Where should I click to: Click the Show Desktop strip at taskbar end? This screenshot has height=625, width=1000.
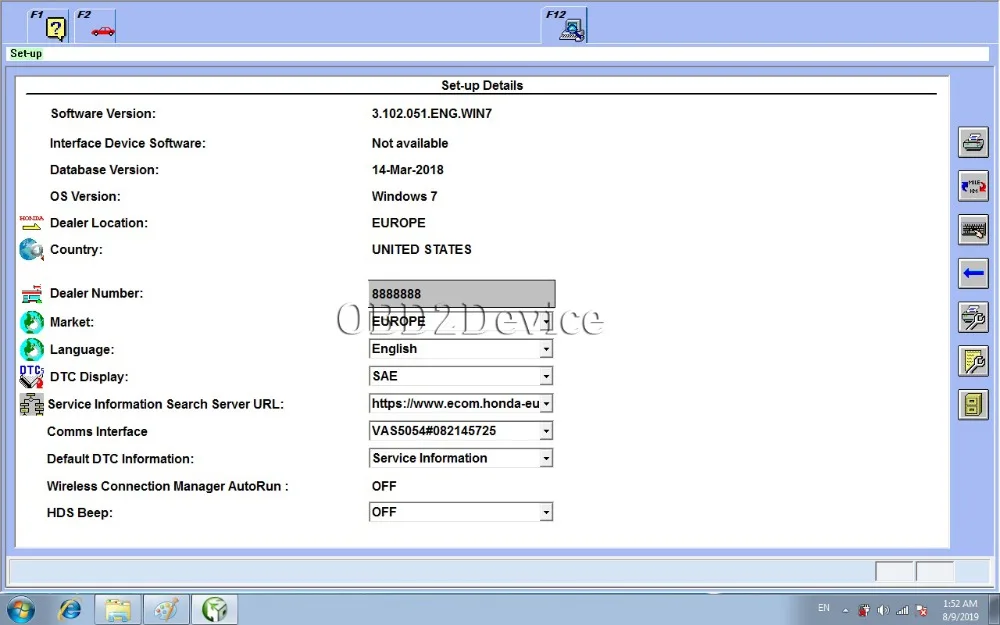[994, 610]
